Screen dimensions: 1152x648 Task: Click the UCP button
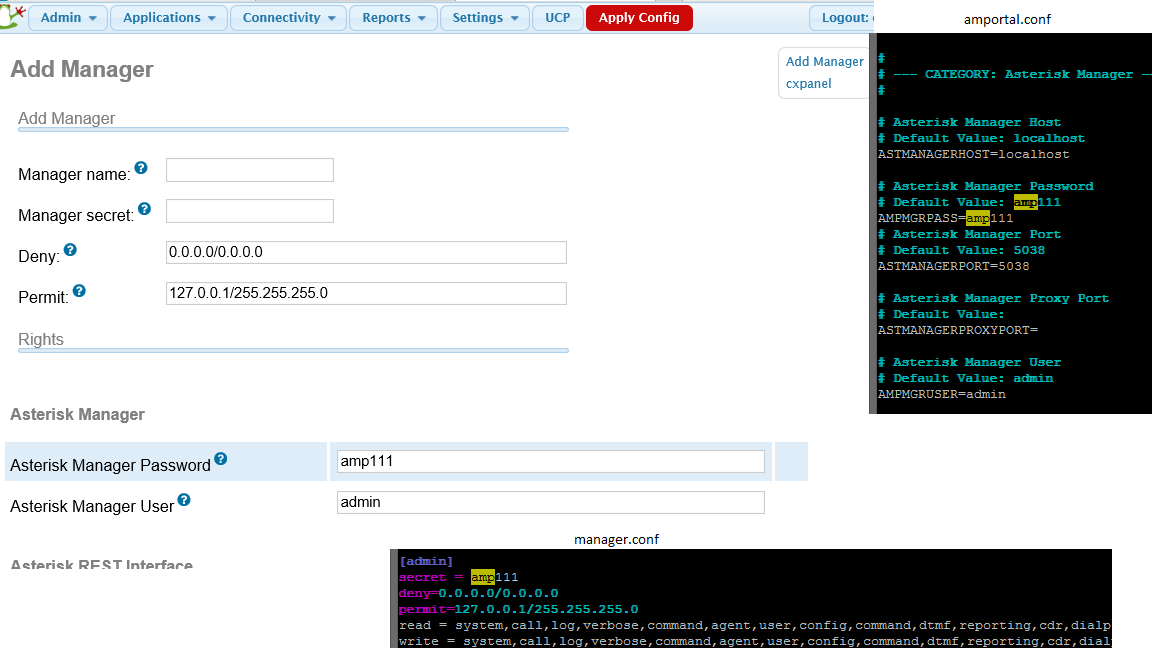point(558,18)
